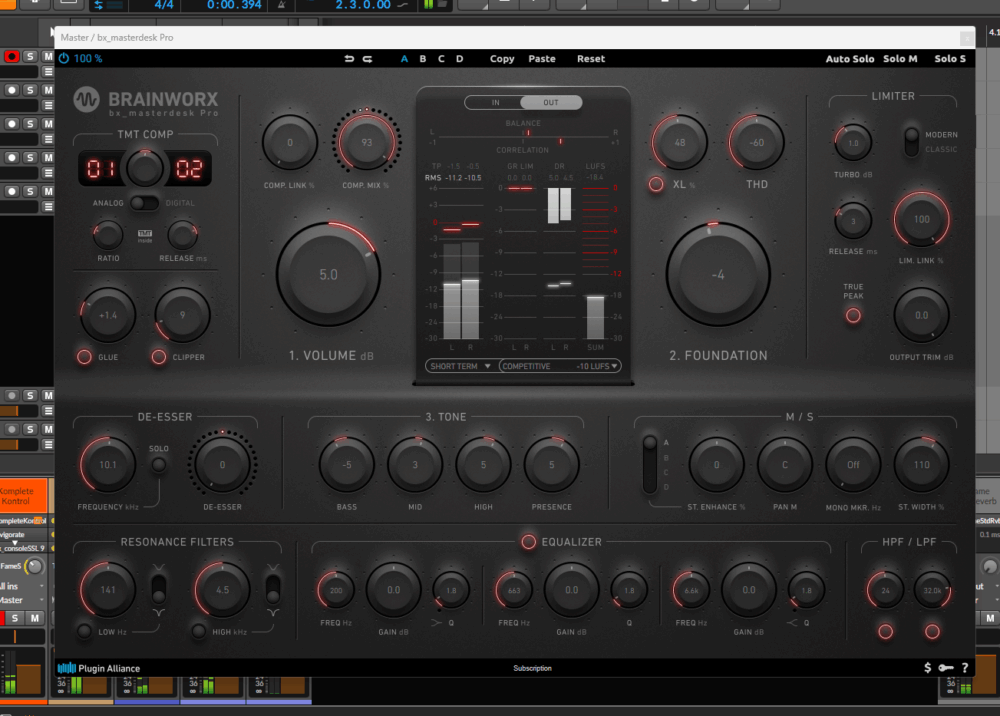Enable the CLIPPER button
Image resolution: width=1000 pixels, height=716 pixels.
[159, 357]
